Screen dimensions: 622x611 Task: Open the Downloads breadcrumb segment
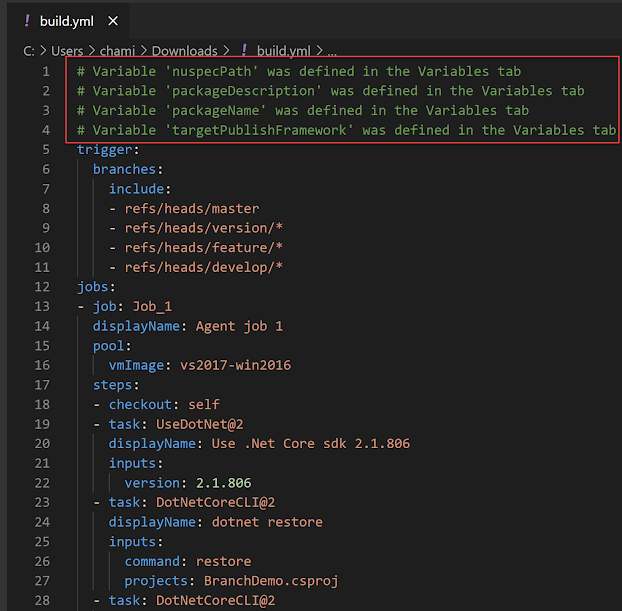pyautogui.click(x=184, y=51)
